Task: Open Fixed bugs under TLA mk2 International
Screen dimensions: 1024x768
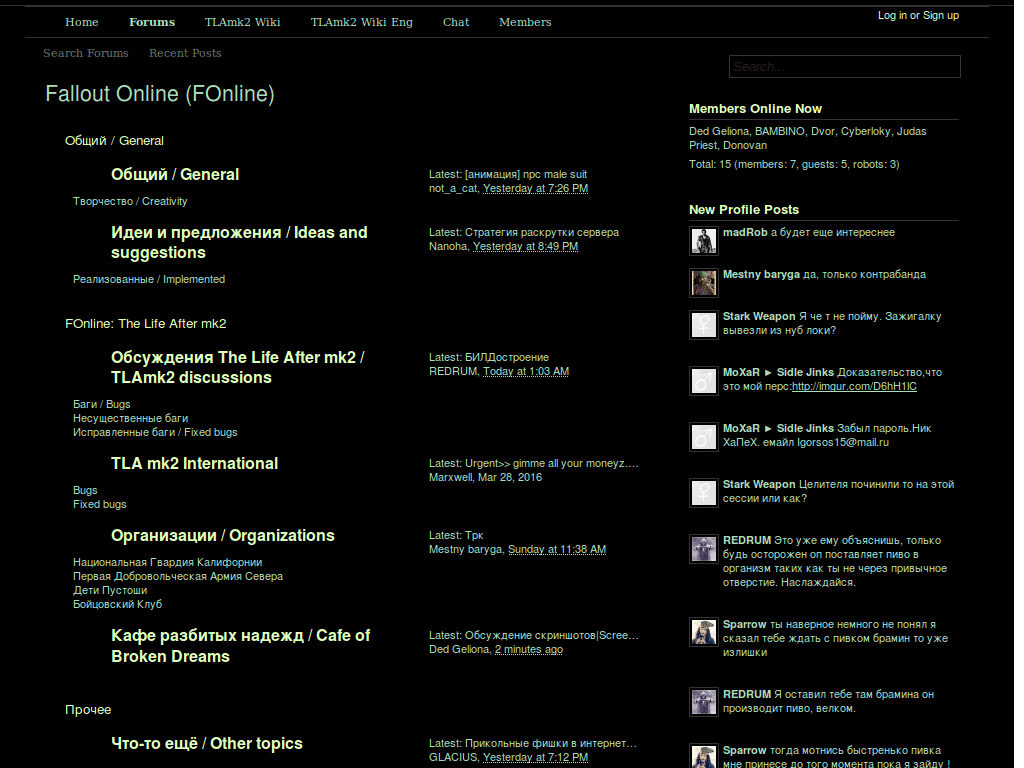Action: [x=99, y=504]
